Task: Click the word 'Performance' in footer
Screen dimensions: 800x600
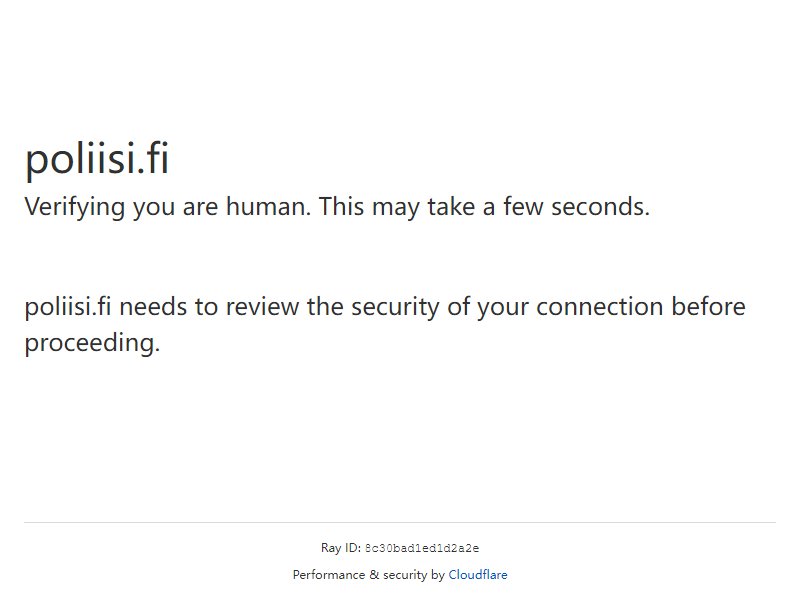Action: coord(329,574)
